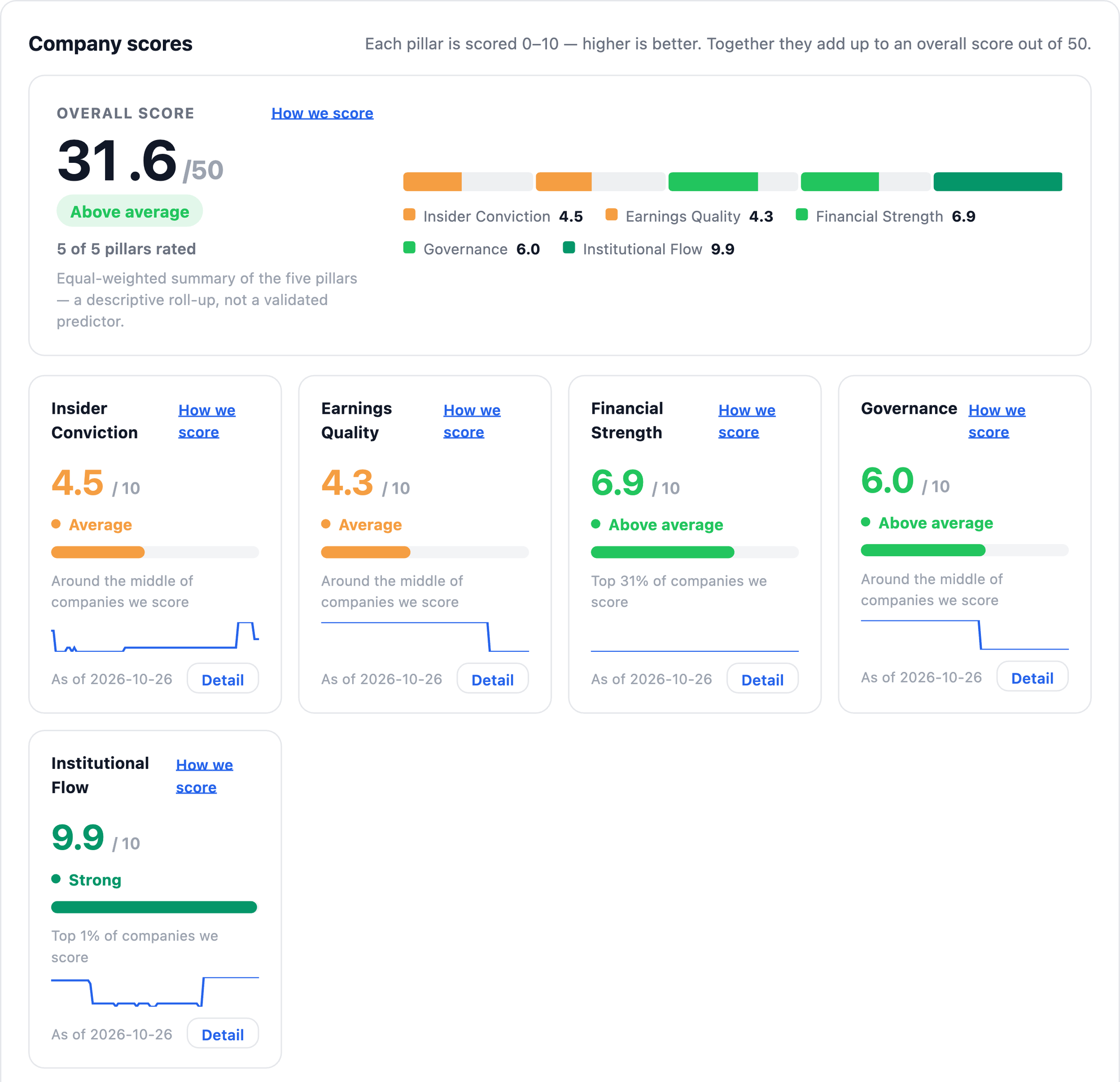Click the Earnings Quality card progress bar

tap(425, 552)
